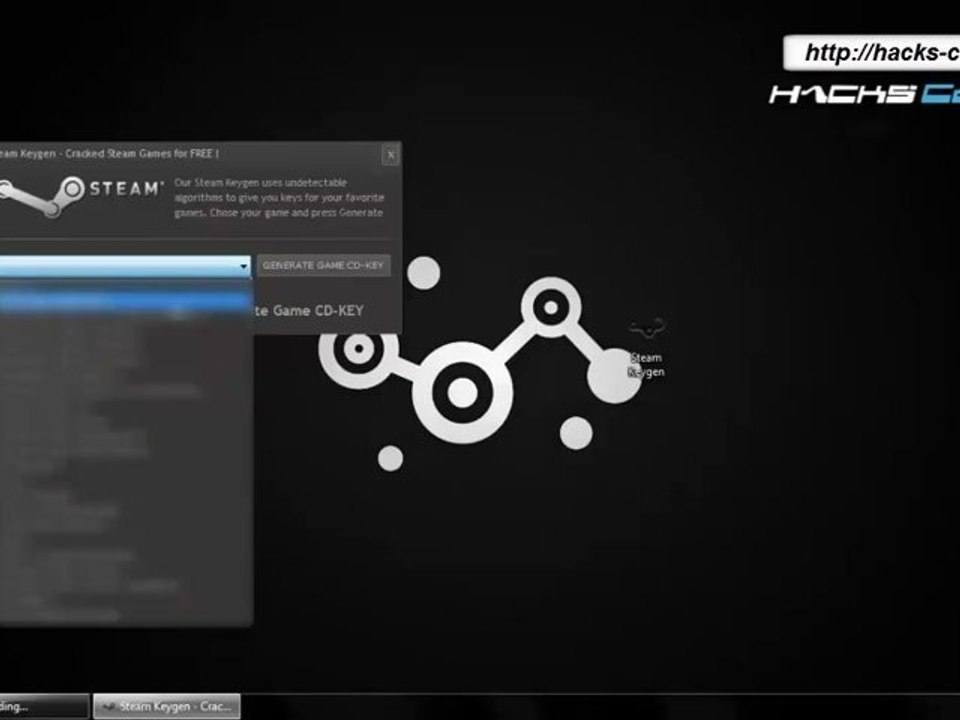The width and height of the screenshot is (960, 720).
Task: Click the keygen description text starting 'Our Steam Keygen uses'
Action: click(279, 198)
